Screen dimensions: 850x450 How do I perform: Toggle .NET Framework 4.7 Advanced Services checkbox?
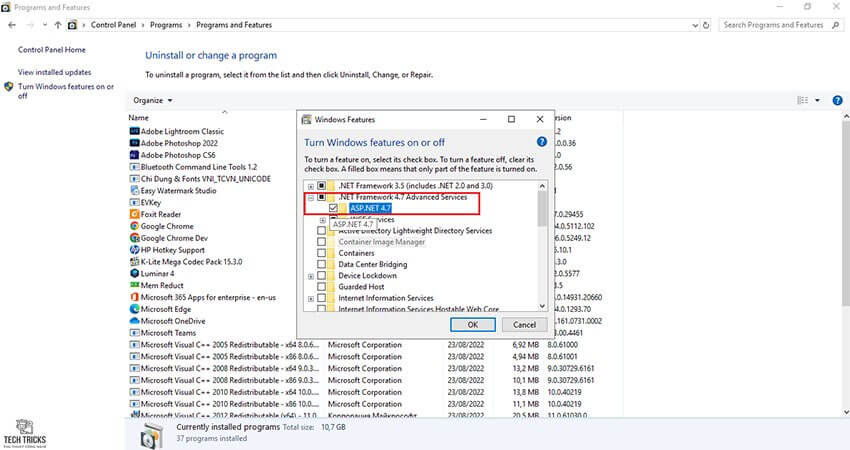pyautogui.click(x=321, y=197)
